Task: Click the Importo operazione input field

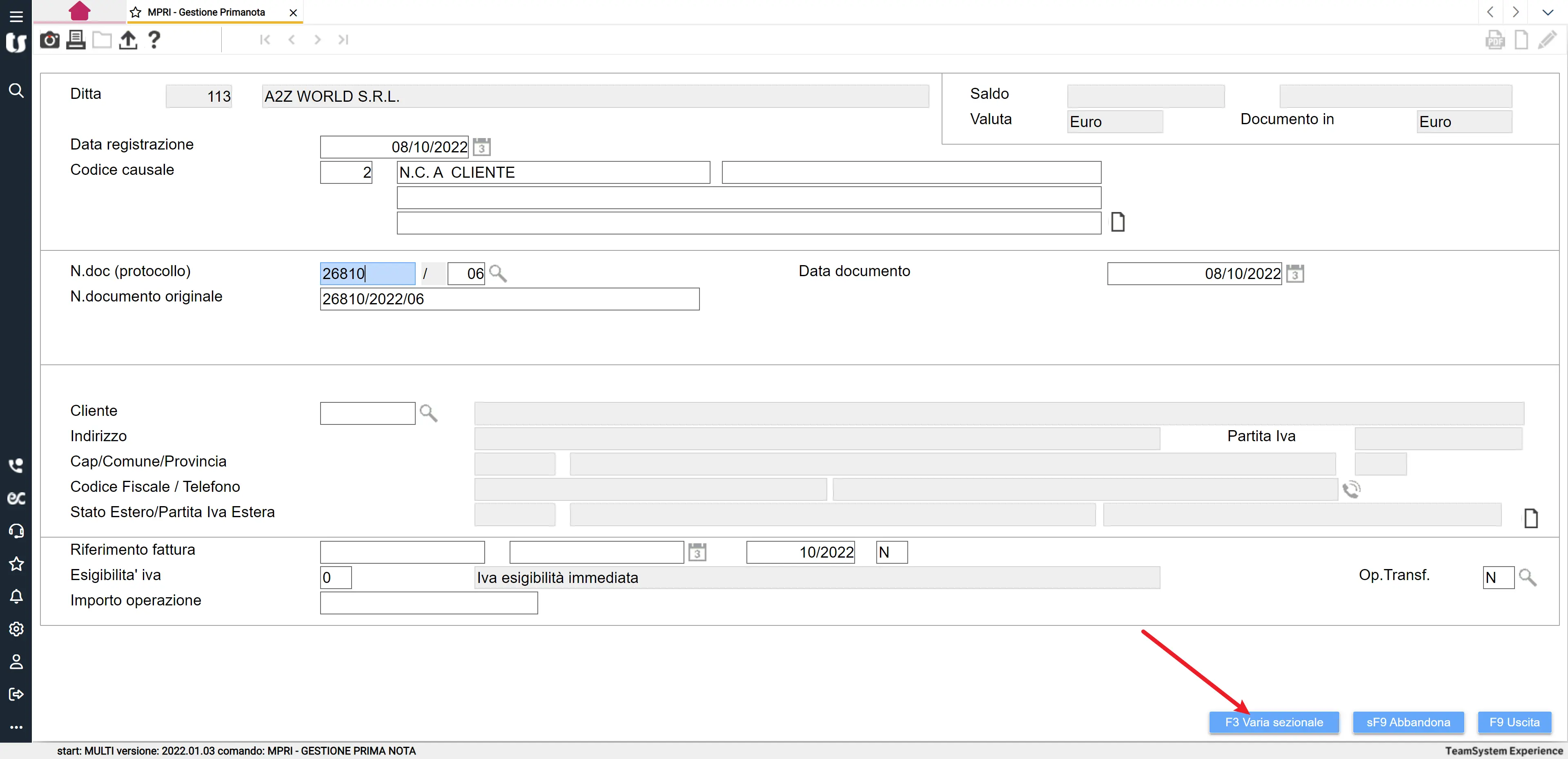Action: (428, 603)
